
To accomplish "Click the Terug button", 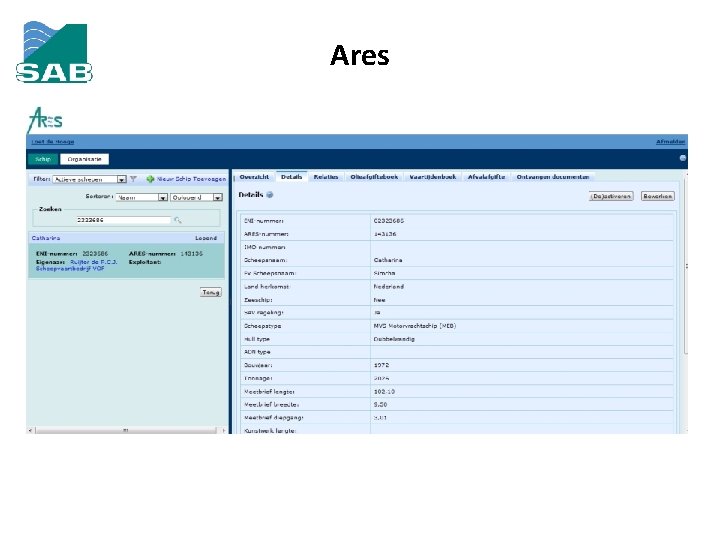I will tap(211, 292).
